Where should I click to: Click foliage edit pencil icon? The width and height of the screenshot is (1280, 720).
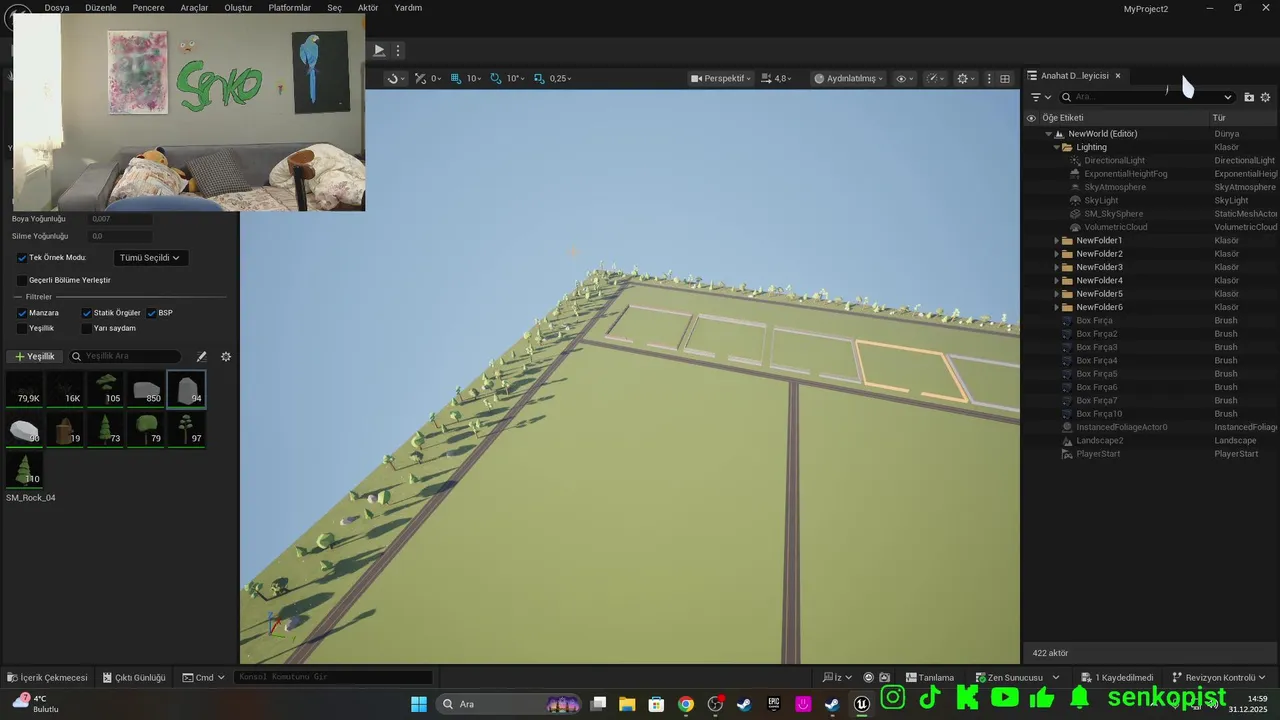click(x=201, y=356)
